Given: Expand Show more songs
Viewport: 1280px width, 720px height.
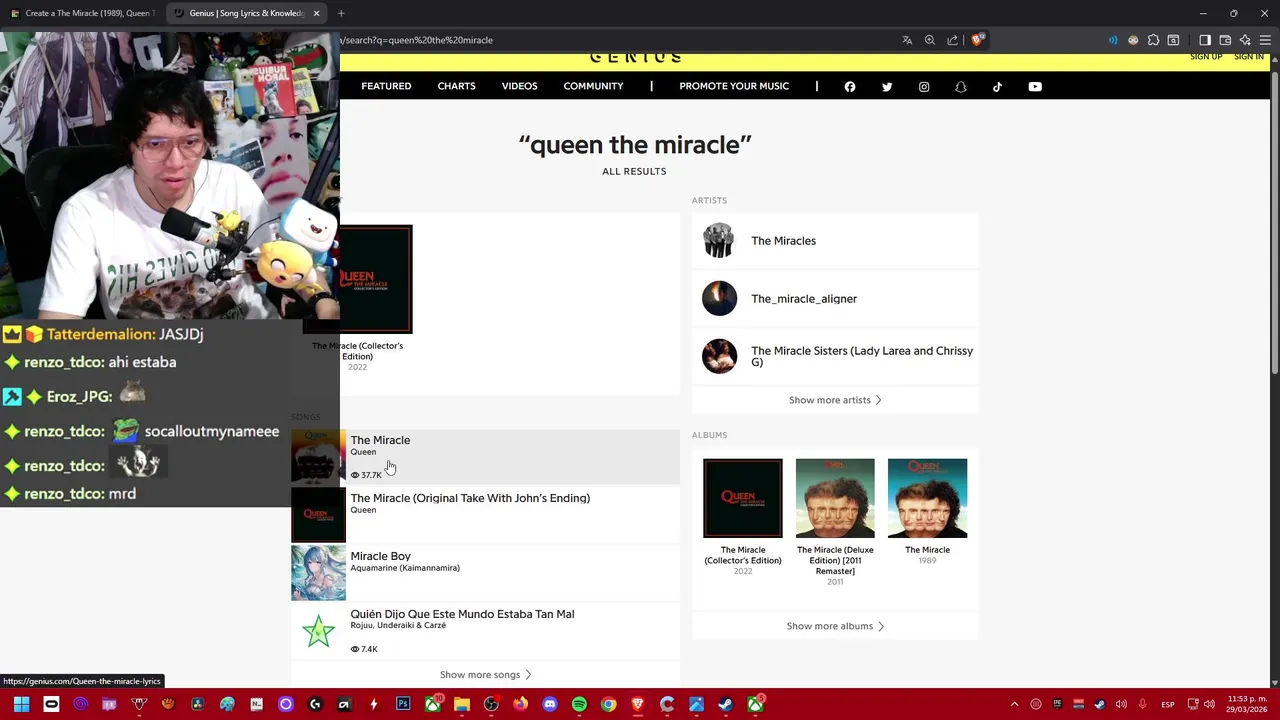Looking at the screenshot, I should click(x=485, y=675).
